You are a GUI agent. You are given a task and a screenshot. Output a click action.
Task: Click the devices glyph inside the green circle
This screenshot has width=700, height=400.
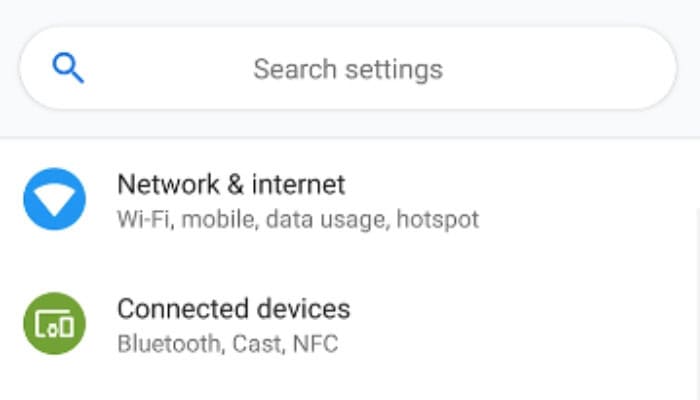click(54, 324)
